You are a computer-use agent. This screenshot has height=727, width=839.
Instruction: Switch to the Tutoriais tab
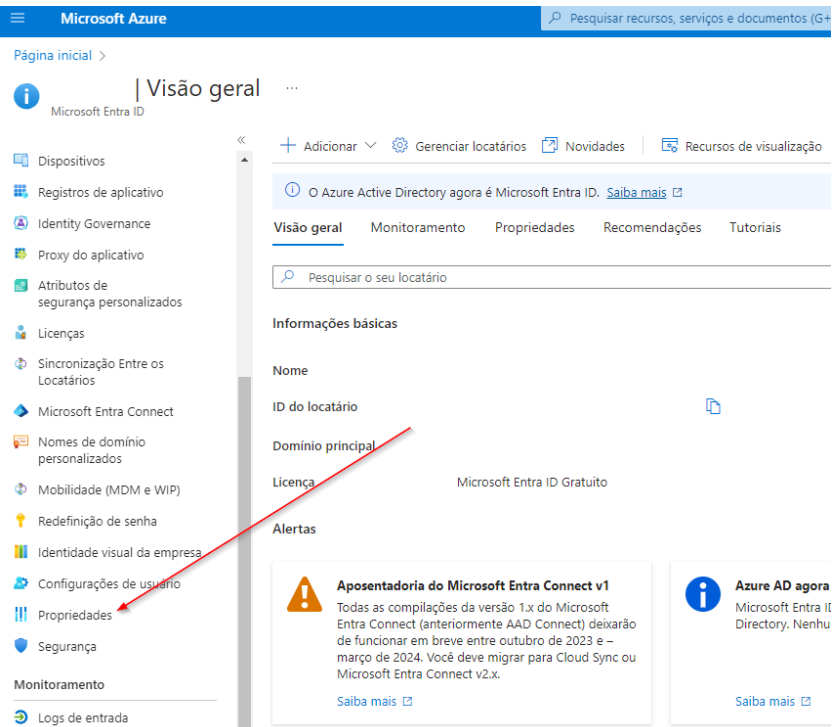click(755, 227)
